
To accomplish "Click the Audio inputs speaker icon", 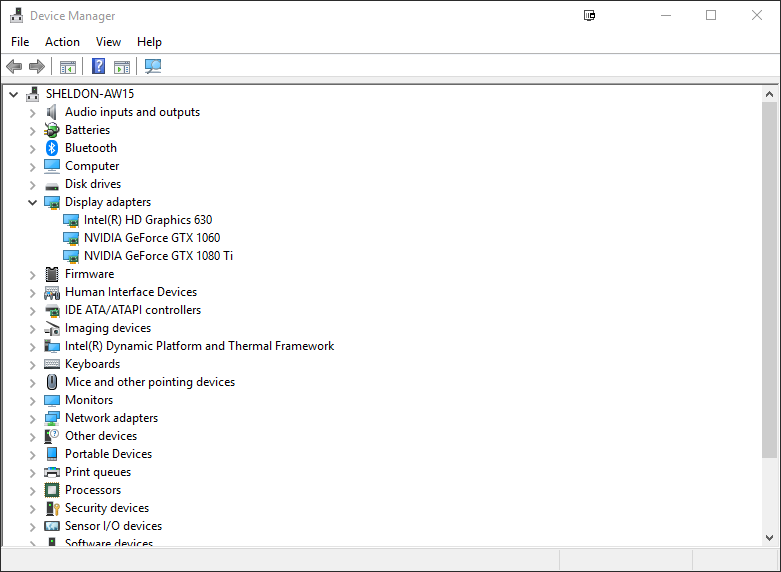I will (52, 112).
